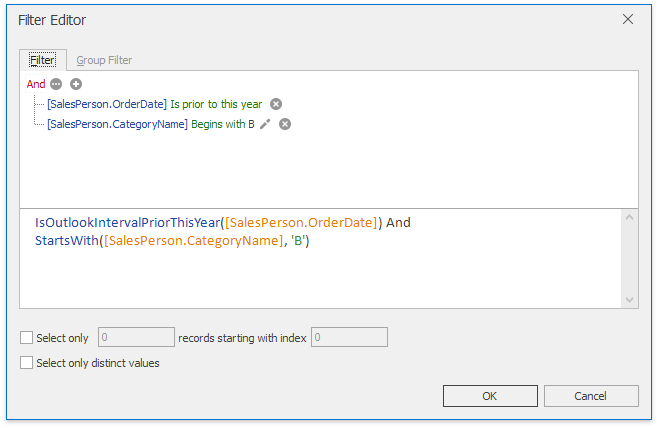
Task: Click the Select only record count field
Action: click(x=135, y=338)
